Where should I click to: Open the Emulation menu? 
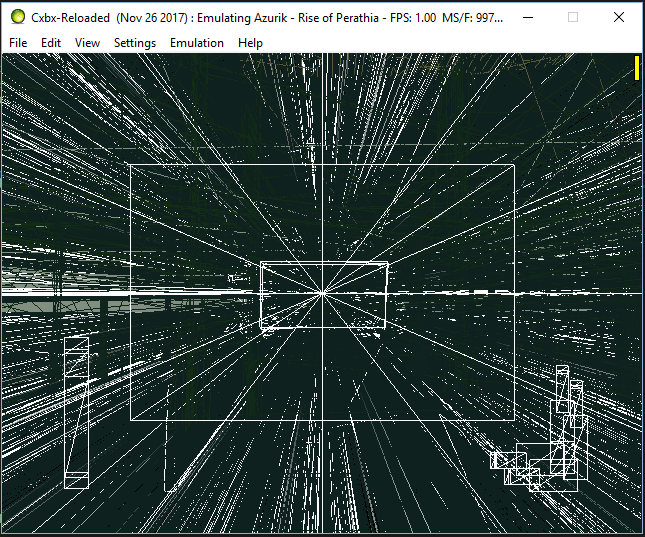coord(197,43)
